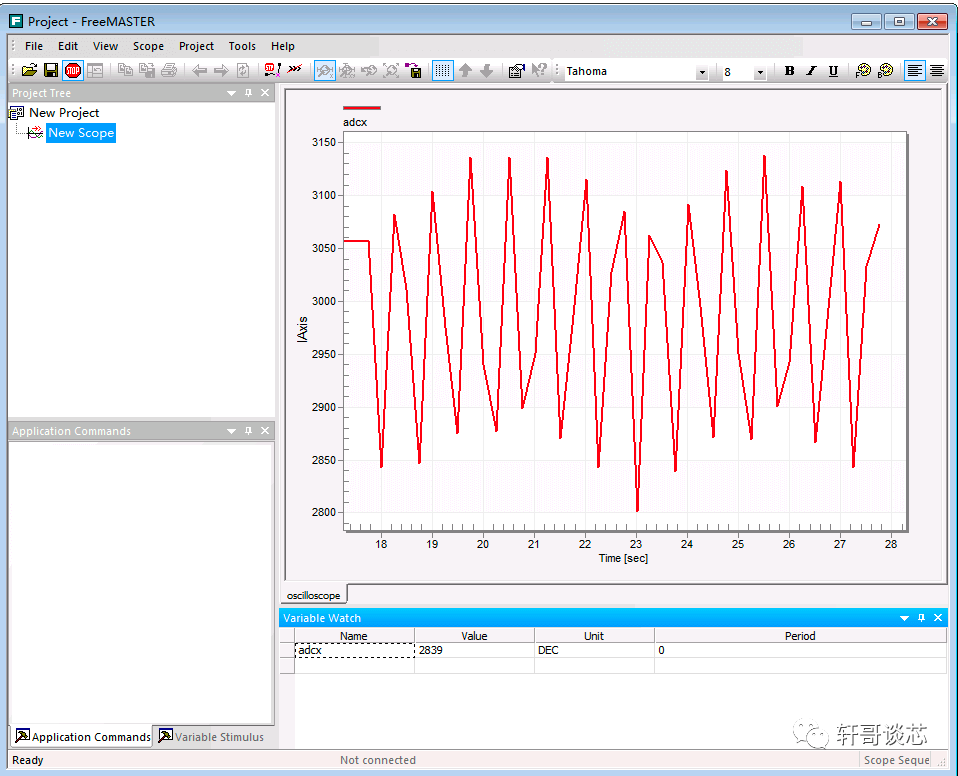Open the font size dropdown
This screenshot has width=958, height=776.
[x=759, y=72]
